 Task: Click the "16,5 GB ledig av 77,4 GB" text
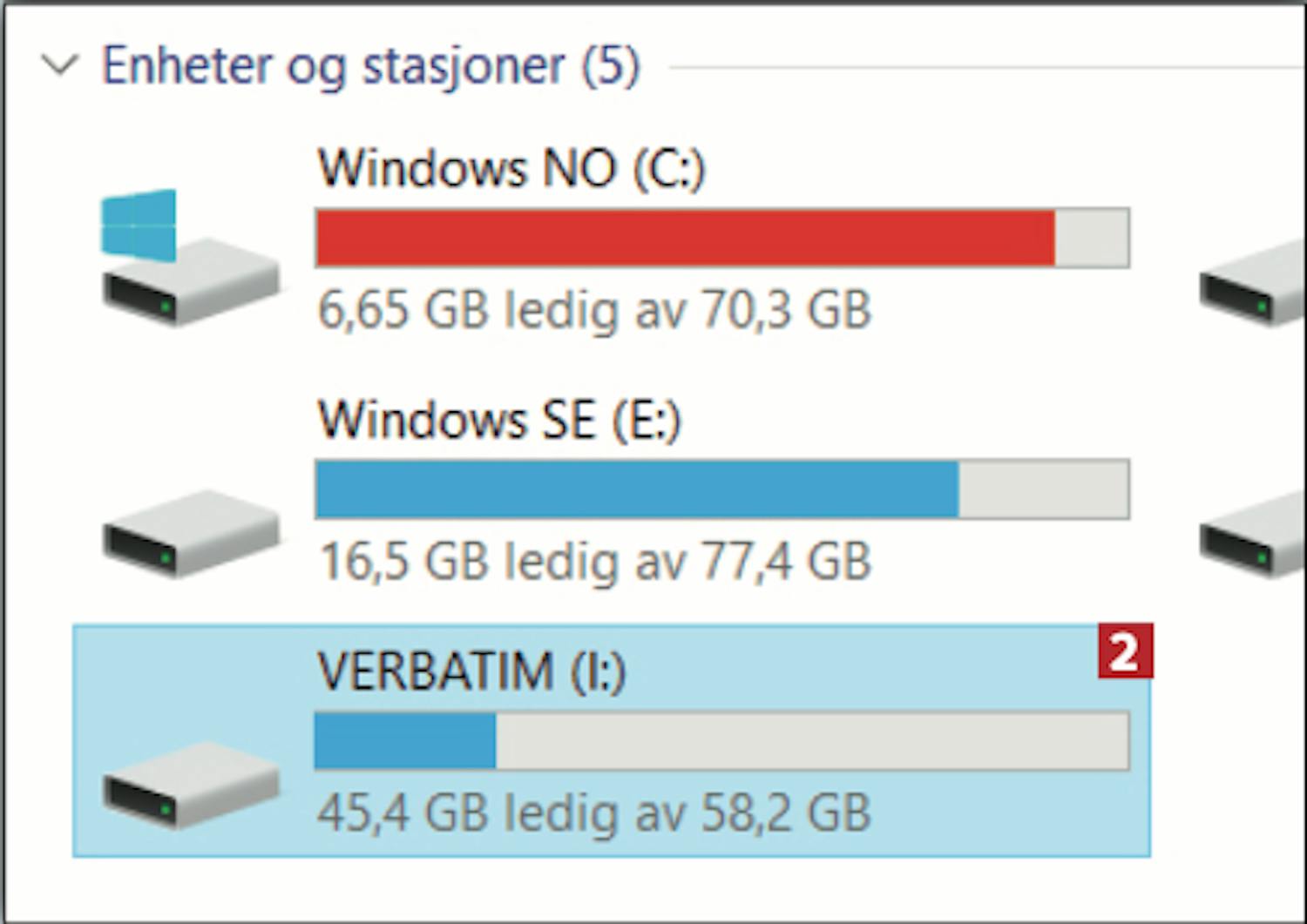(x=596, y=561)
